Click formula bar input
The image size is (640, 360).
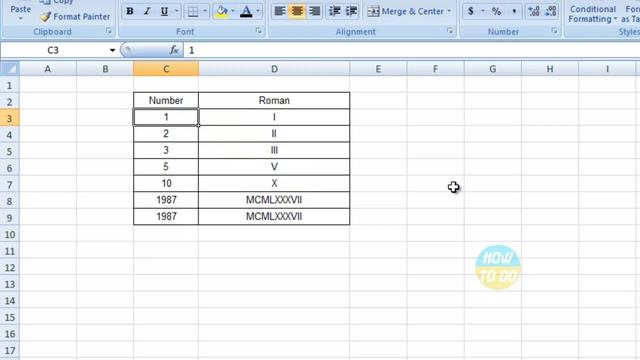412,50
